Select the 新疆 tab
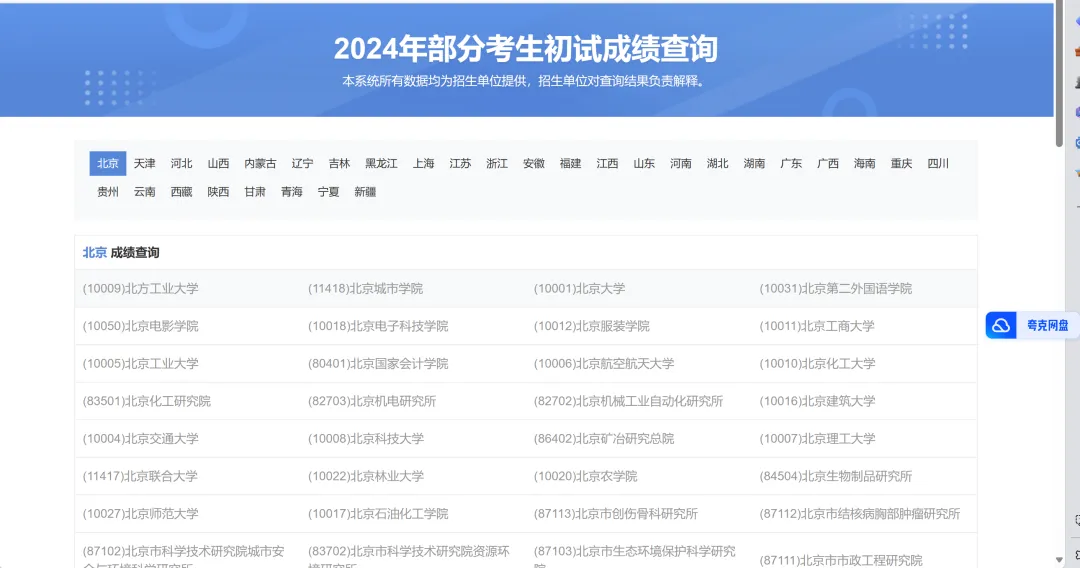Viewport: 1080px width, 568px height. click(x=365, y=192)
